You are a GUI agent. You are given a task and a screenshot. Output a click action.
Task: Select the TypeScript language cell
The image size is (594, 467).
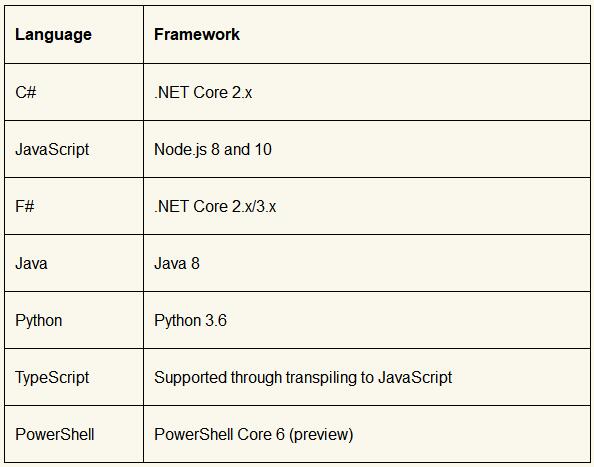[x=74, y=377]
